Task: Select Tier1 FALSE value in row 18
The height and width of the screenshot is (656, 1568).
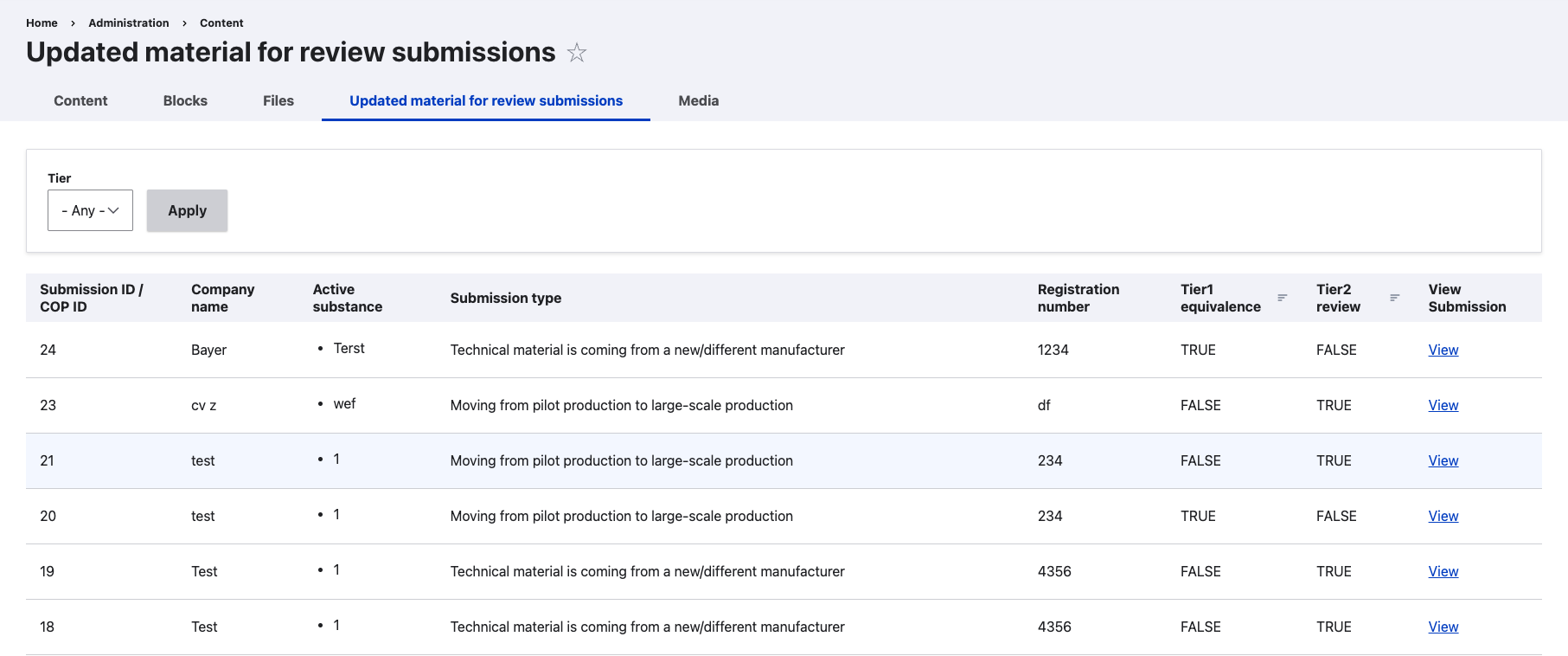Action: [x=1200, y=627]
